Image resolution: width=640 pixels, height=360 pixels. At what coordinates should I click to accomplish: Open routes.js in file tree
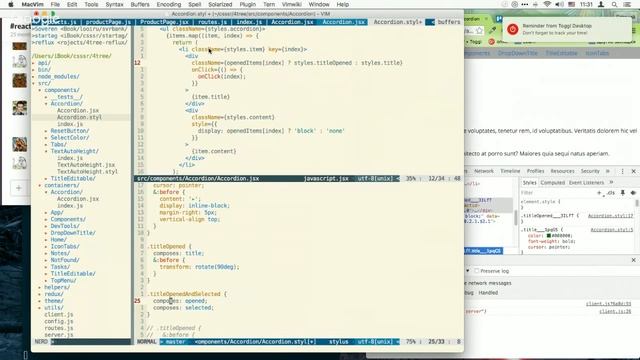pyautogui.click(x=59, y=328)
